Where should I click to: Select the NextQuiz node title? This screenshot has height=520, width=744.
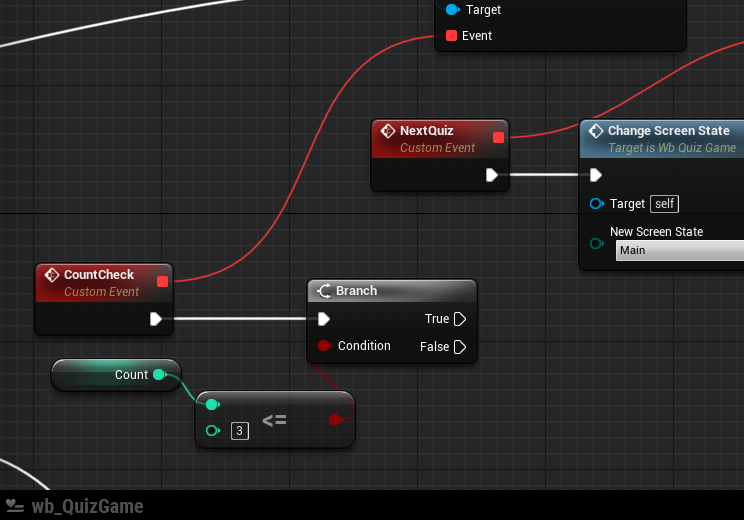[427, 130]
